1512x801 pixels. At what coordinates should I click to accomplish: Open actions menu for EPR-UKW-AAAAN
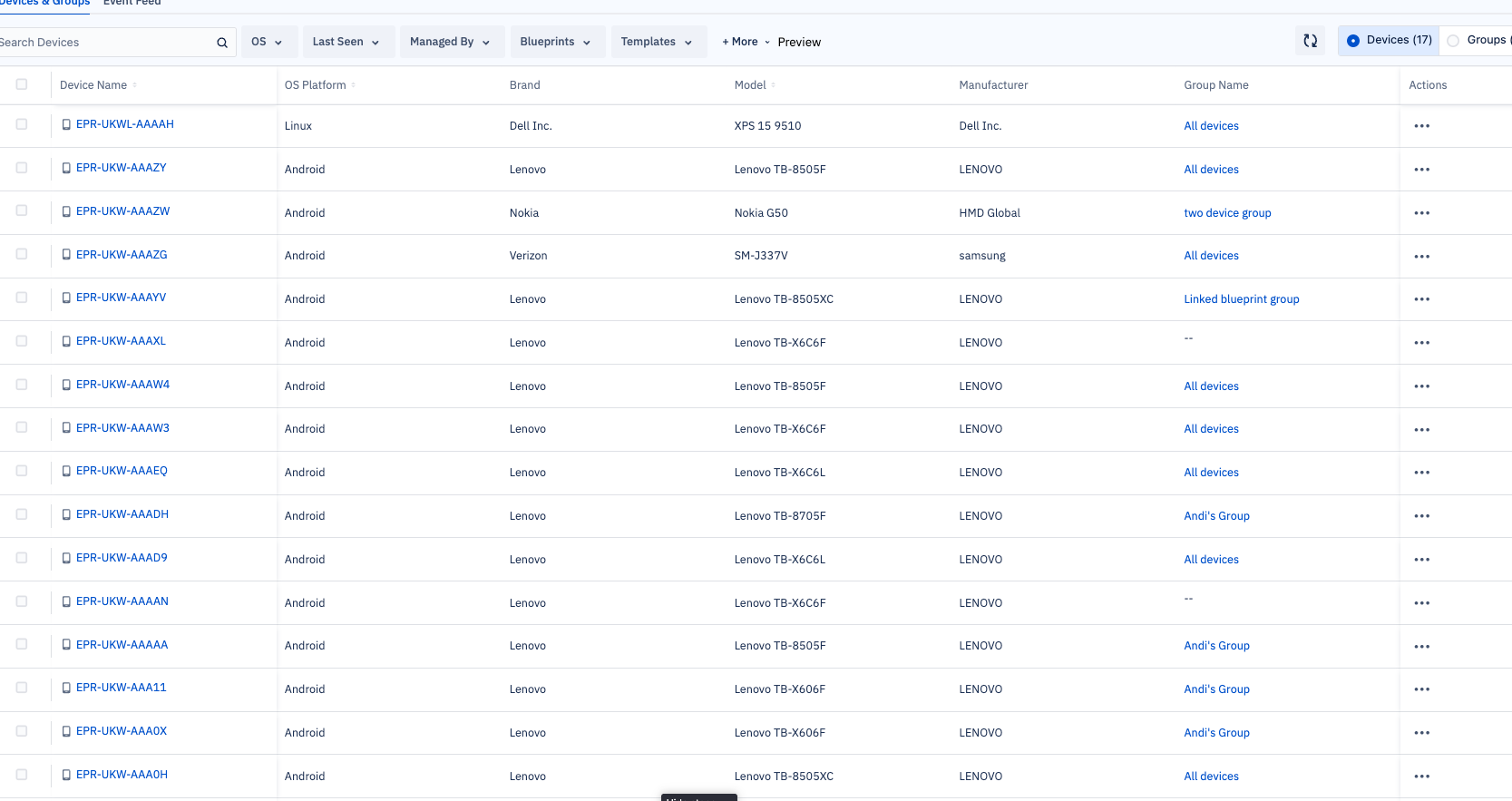click(x=1421, y=603)
